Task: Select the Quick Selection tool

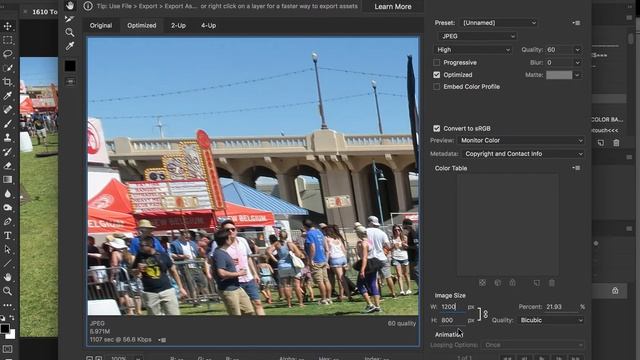Action: coord(7,68)
